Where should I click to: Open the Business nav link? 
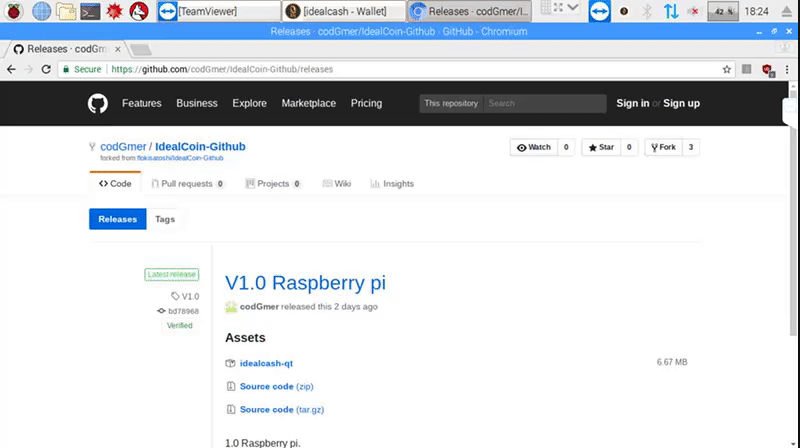click(x=197, y=103)
